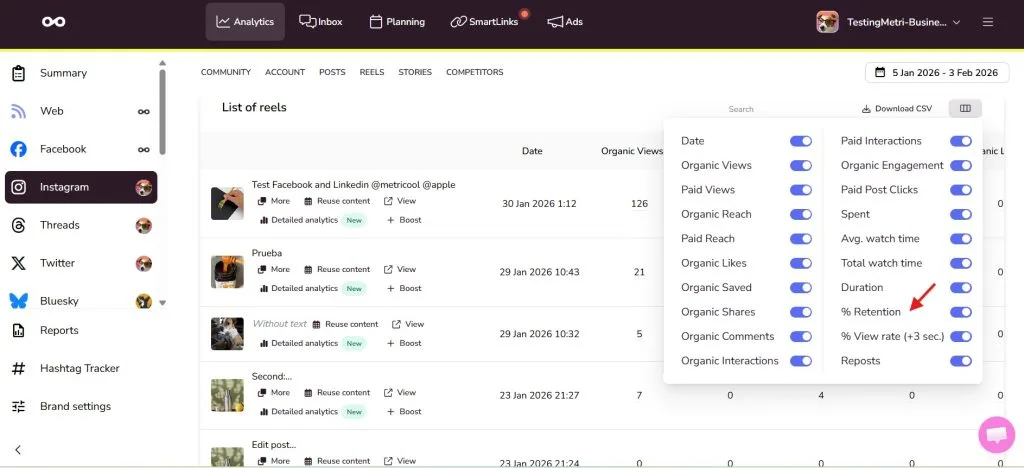Screen dimensions: 1024x468
Task: Click Boost on the Prueba reel
Action: pyautogui.click(x=404, y=288)
